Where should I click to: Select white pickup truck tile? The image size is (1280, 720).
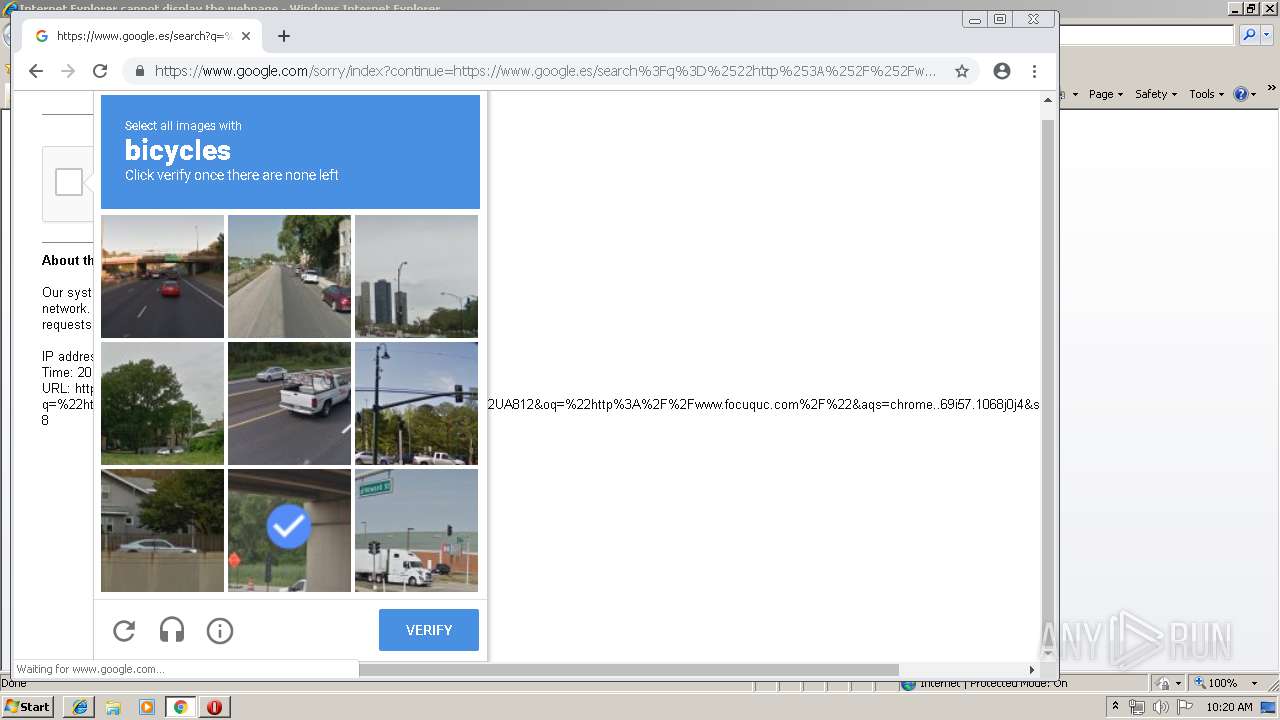pyautogui.click(x=289, y=403)
